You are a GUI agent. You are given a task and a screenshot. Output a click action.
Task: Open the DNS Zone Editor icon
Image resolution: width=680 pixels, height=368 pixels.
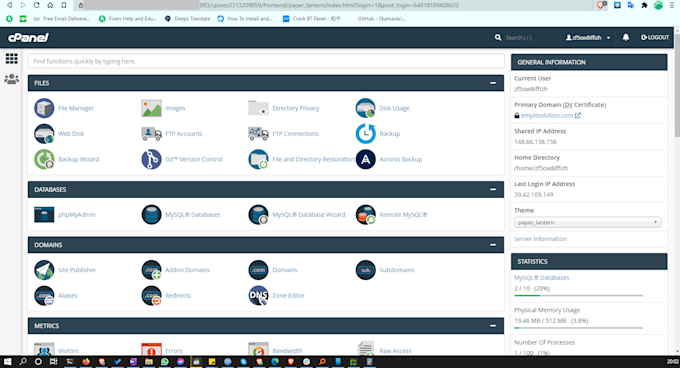point(258,296)
